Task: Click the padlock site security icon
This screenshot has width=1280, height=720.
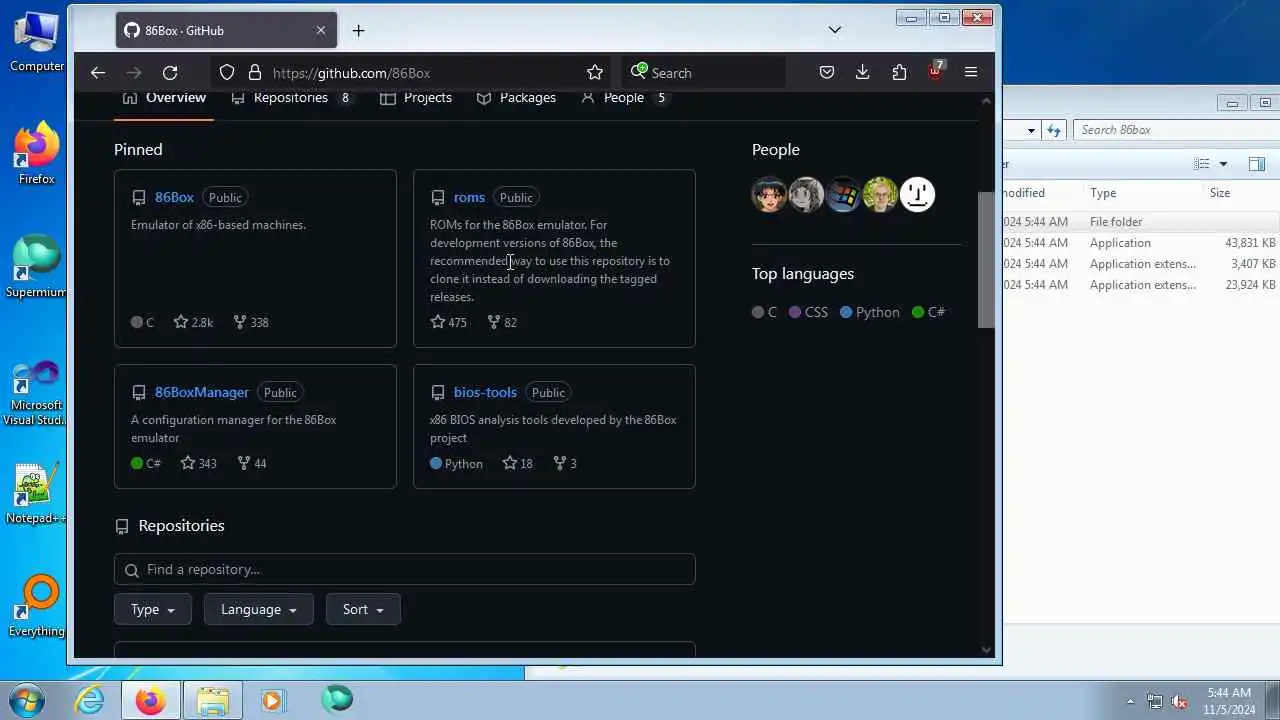Action: point(254,72)
